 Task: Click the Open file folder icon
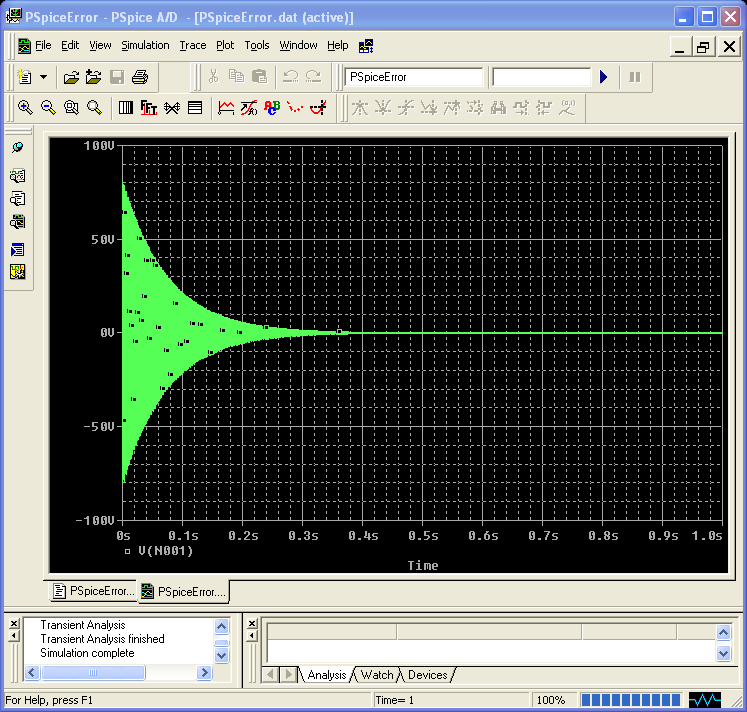pyautogui.click(x=71, y=77)
